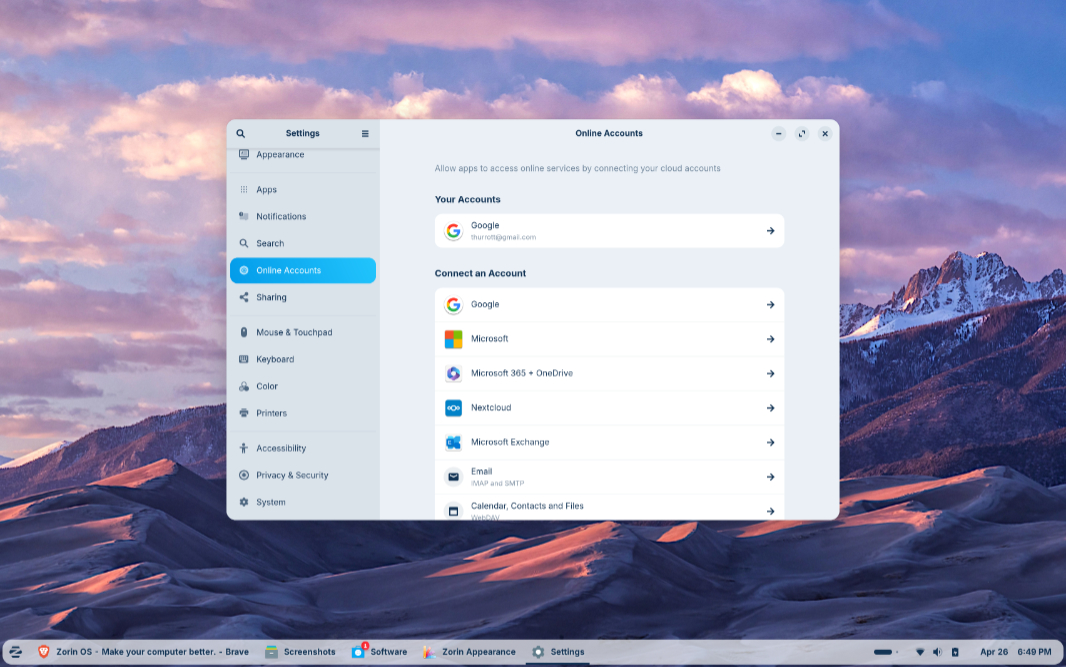Screen dimensions: 1066x667
Task: Select Sharing in the sidebar
Action: tap(271, 297)
